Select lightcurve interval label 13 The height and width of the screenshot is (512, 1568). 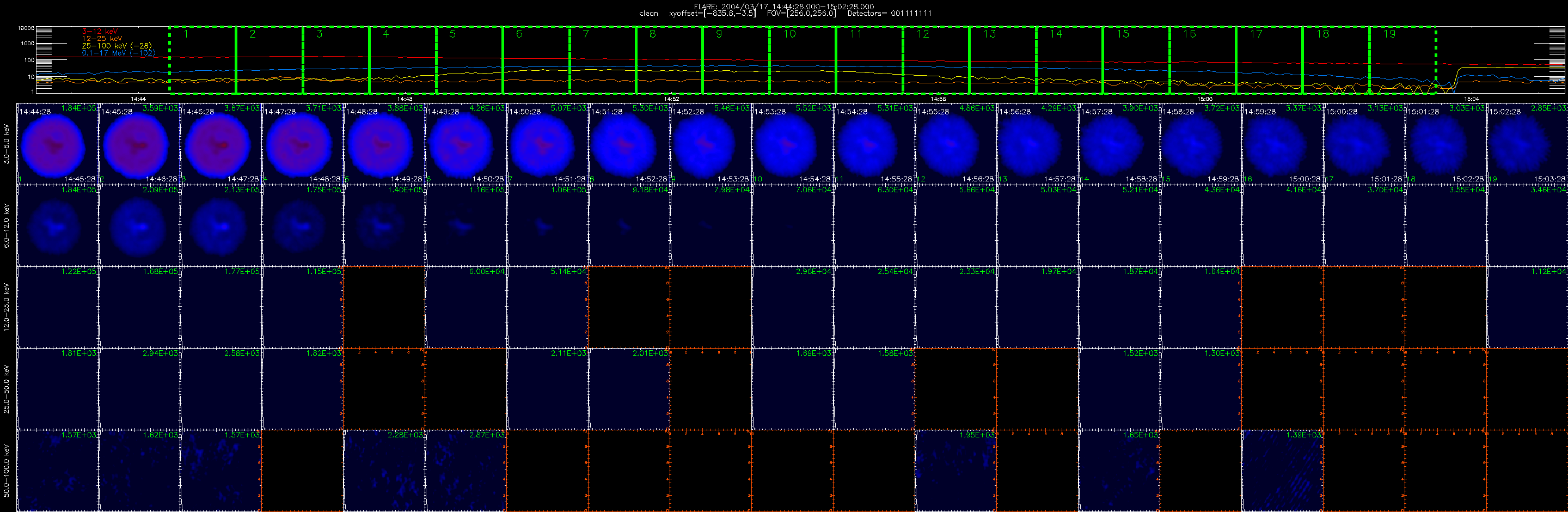pyautogui.click(x=990, y=34)
